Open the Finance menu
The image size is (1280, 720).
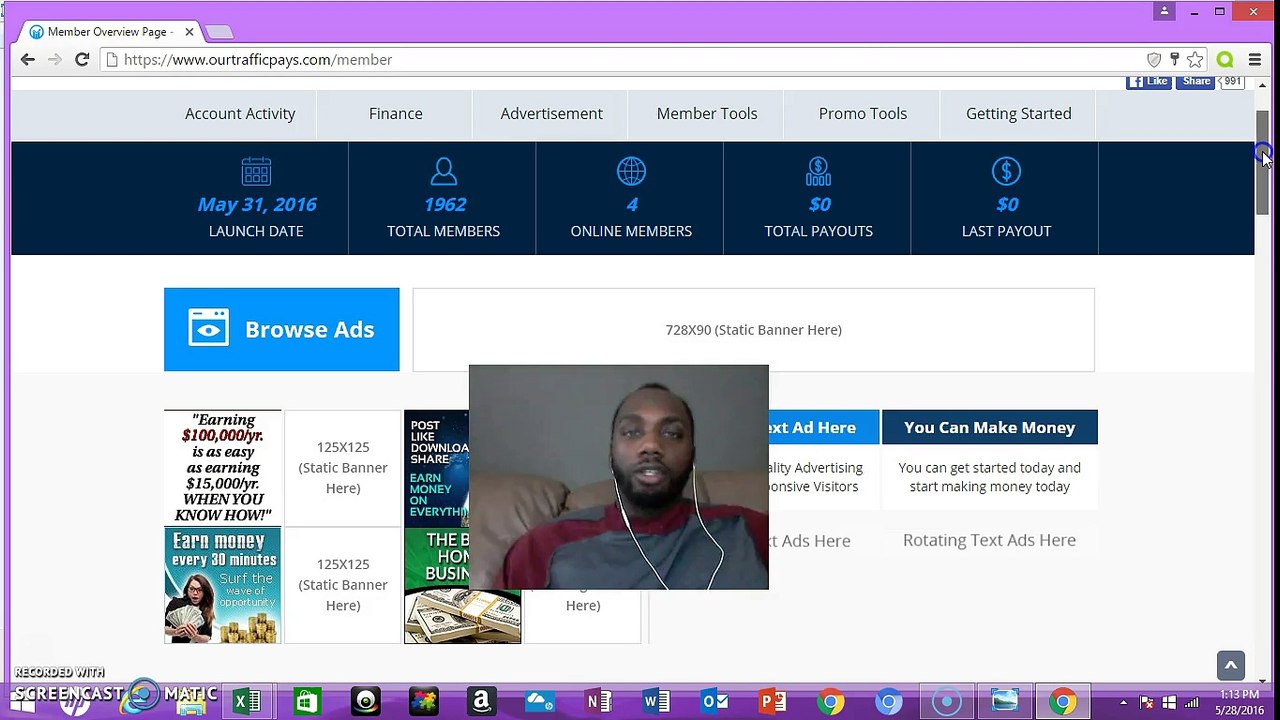[395, 114]
